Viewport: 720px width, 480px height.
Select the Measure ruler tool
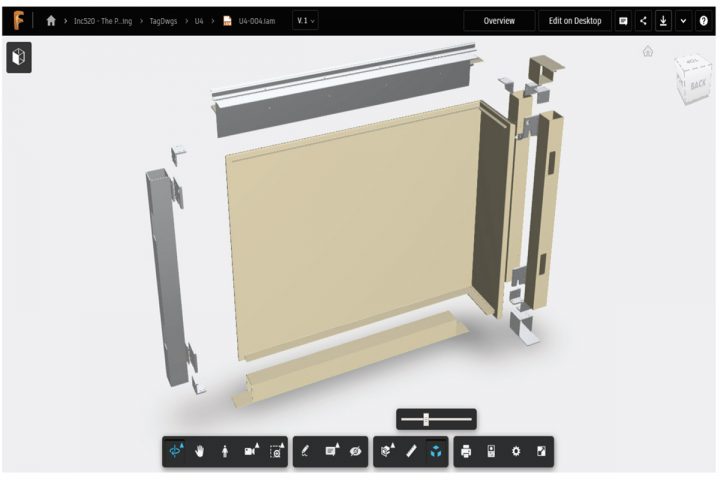tap(411, 452)
